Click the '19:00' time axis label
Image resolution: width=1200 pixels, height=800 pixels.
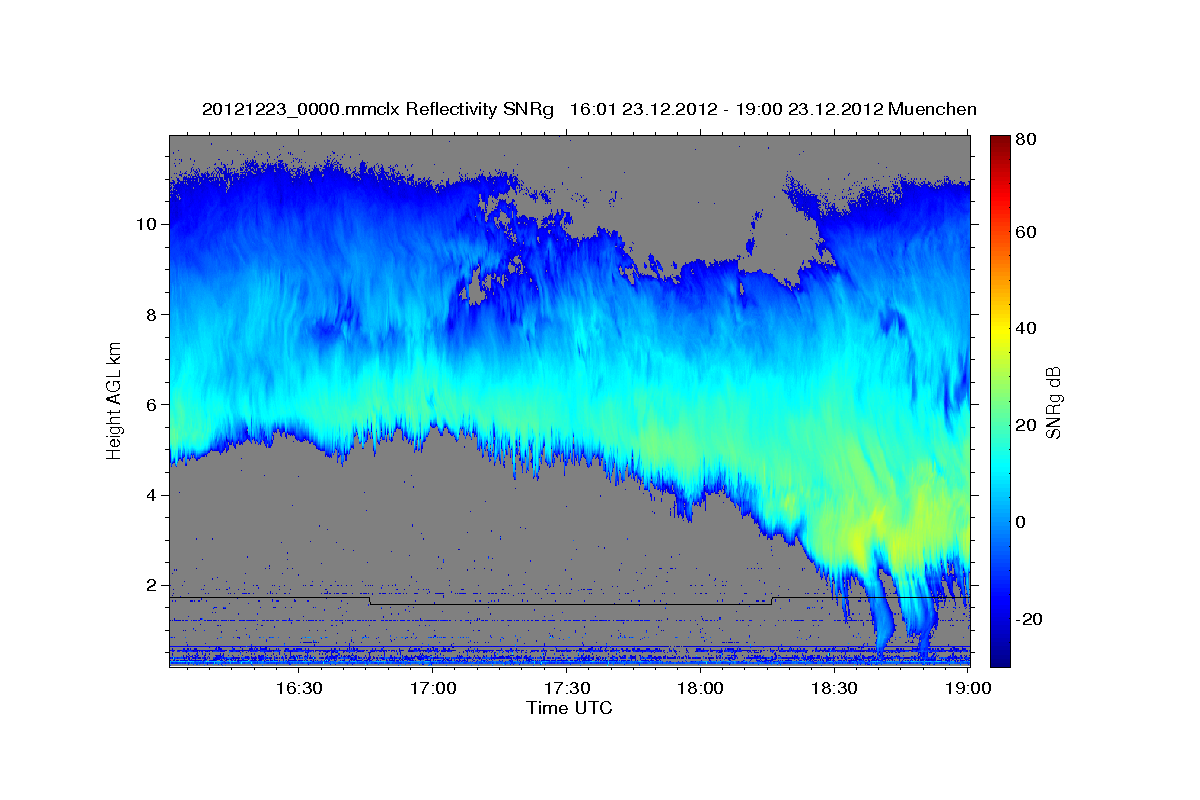[969, 688]
